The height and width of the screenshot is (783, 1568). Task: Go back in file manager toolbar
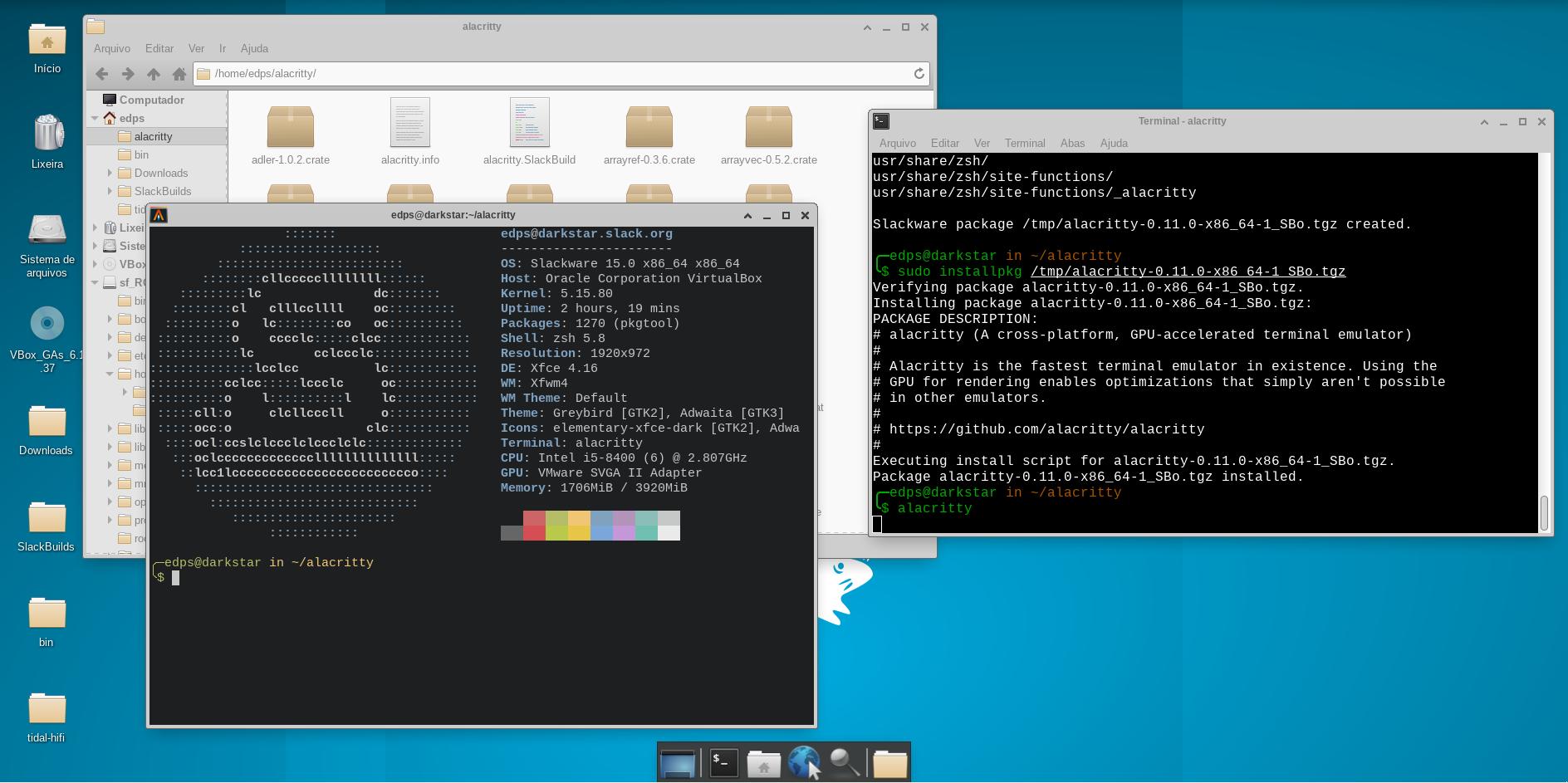click(x=101, y=74)
